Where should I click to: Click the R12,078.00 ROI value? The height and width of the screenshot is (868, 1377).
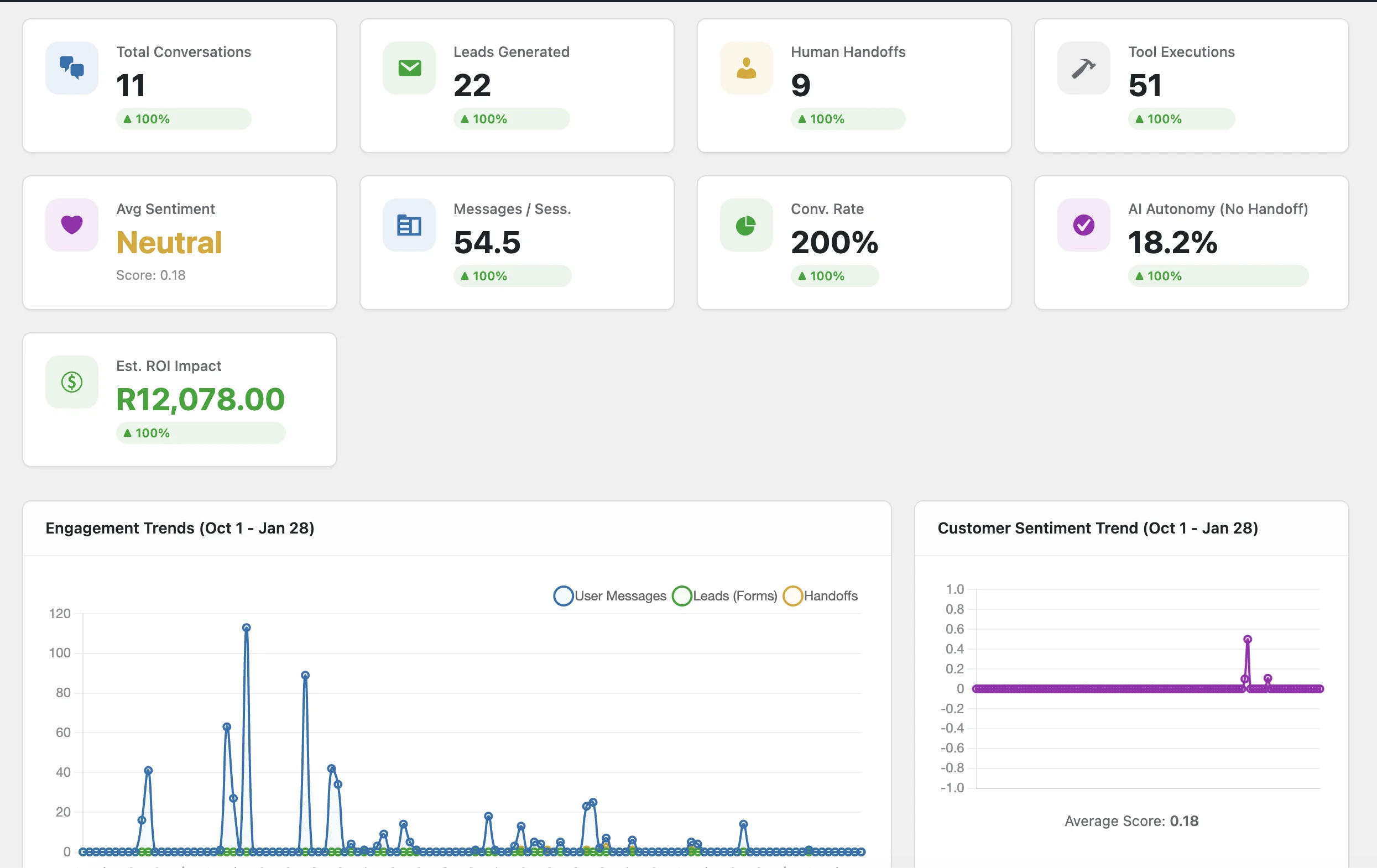point(200,399)
